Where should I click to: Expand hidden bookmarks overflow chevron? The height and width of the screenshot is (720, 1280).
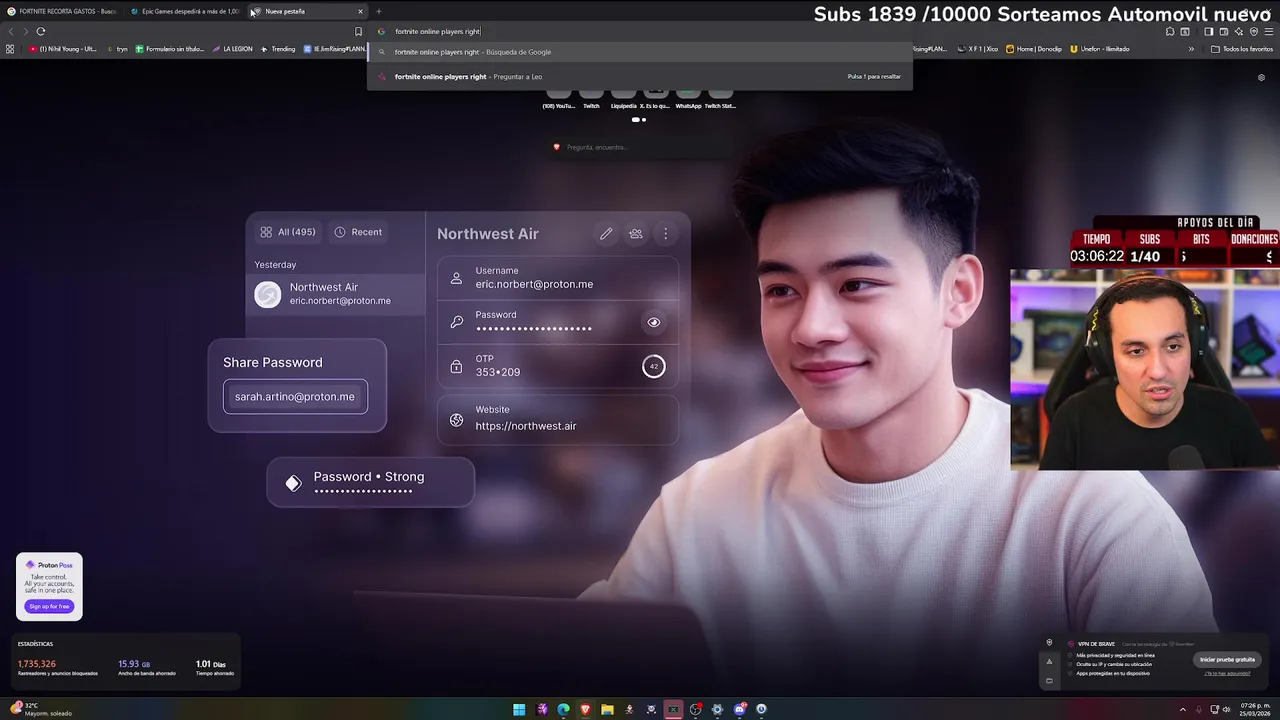coord(1191,48)
